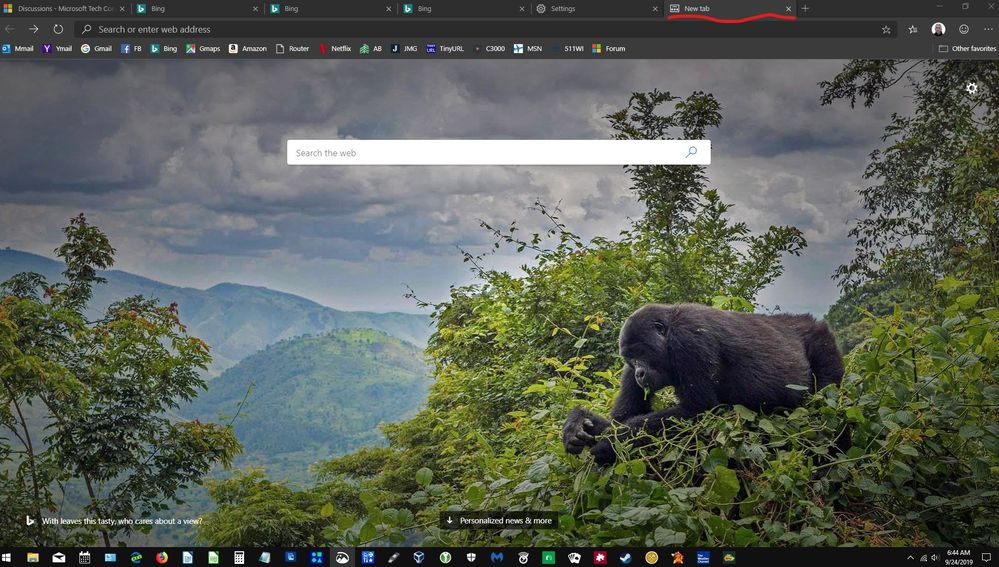Open the Favorites list icon
This screenshot has height=567, width=999.
tap(913, 29)
